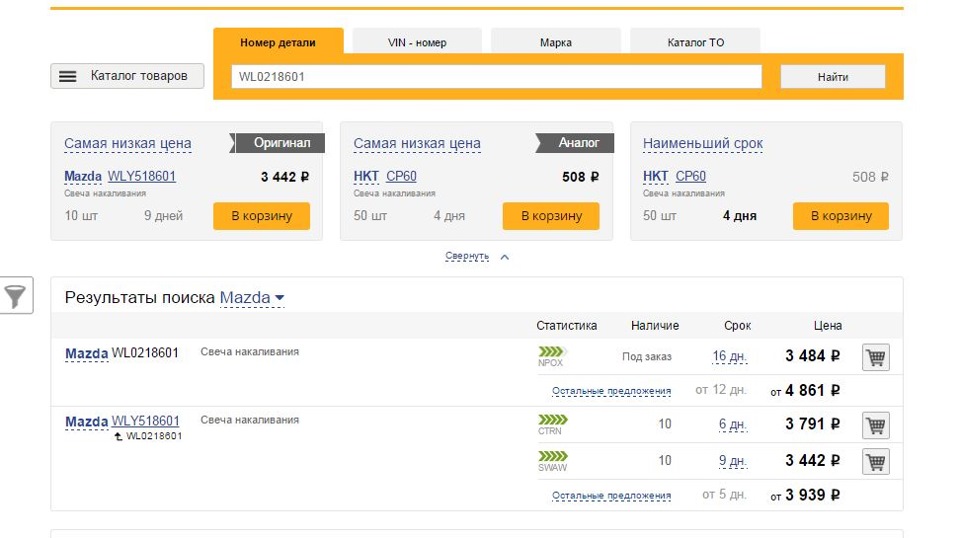Click the NPOX statistics arrows icon
The width and height of the screenshot is (960, 538).
click(x=552, y=351)
